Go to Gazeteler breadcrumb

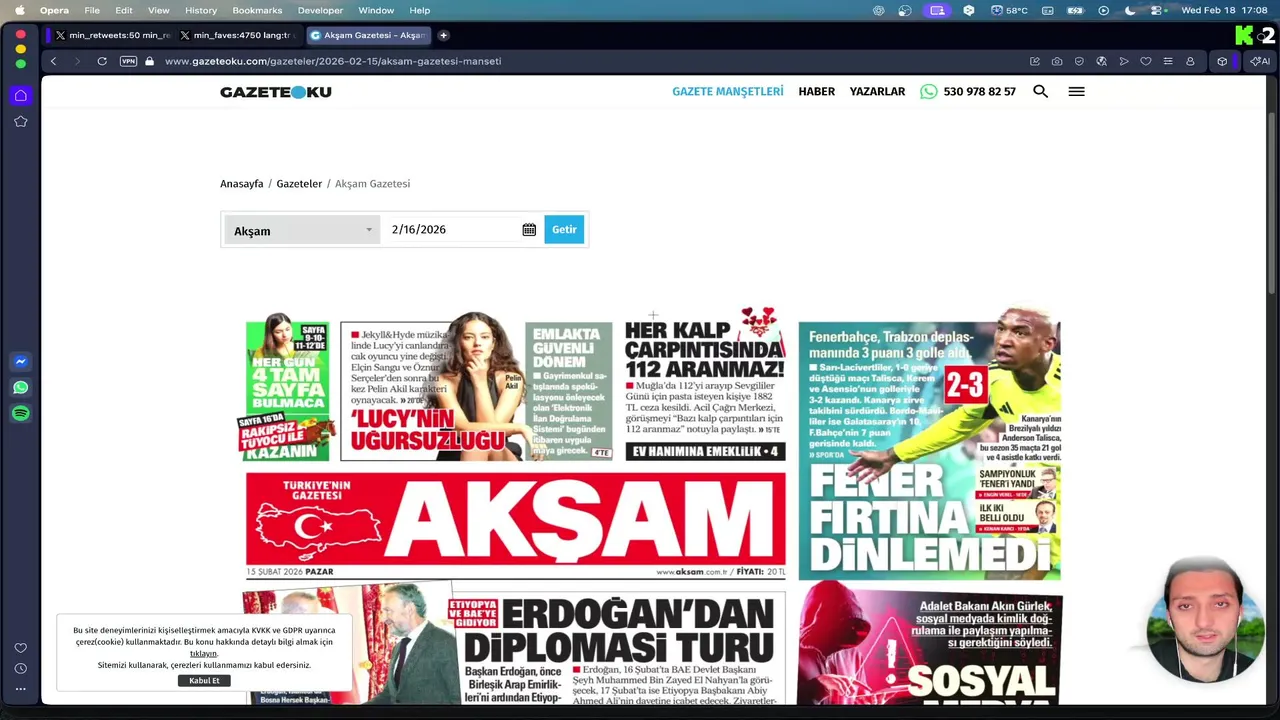[x=299, y=184]
